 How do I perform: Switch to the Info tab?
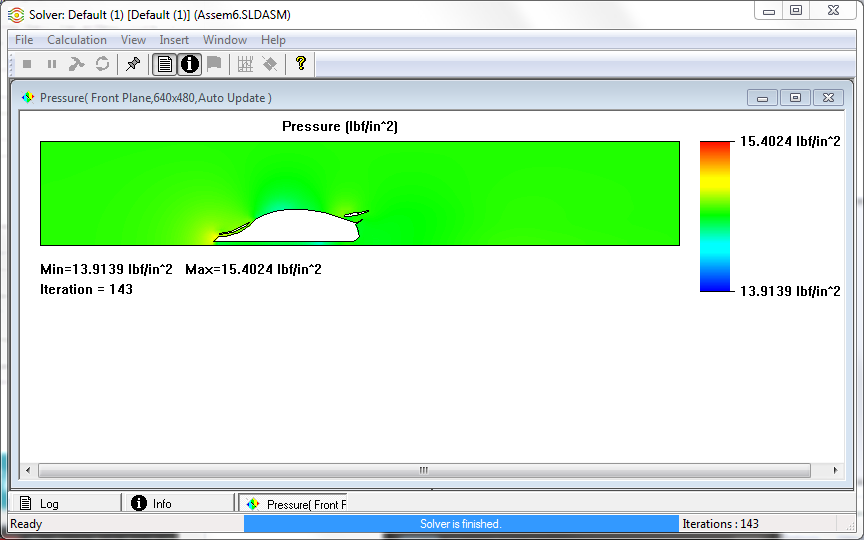(x=178, y=504)
